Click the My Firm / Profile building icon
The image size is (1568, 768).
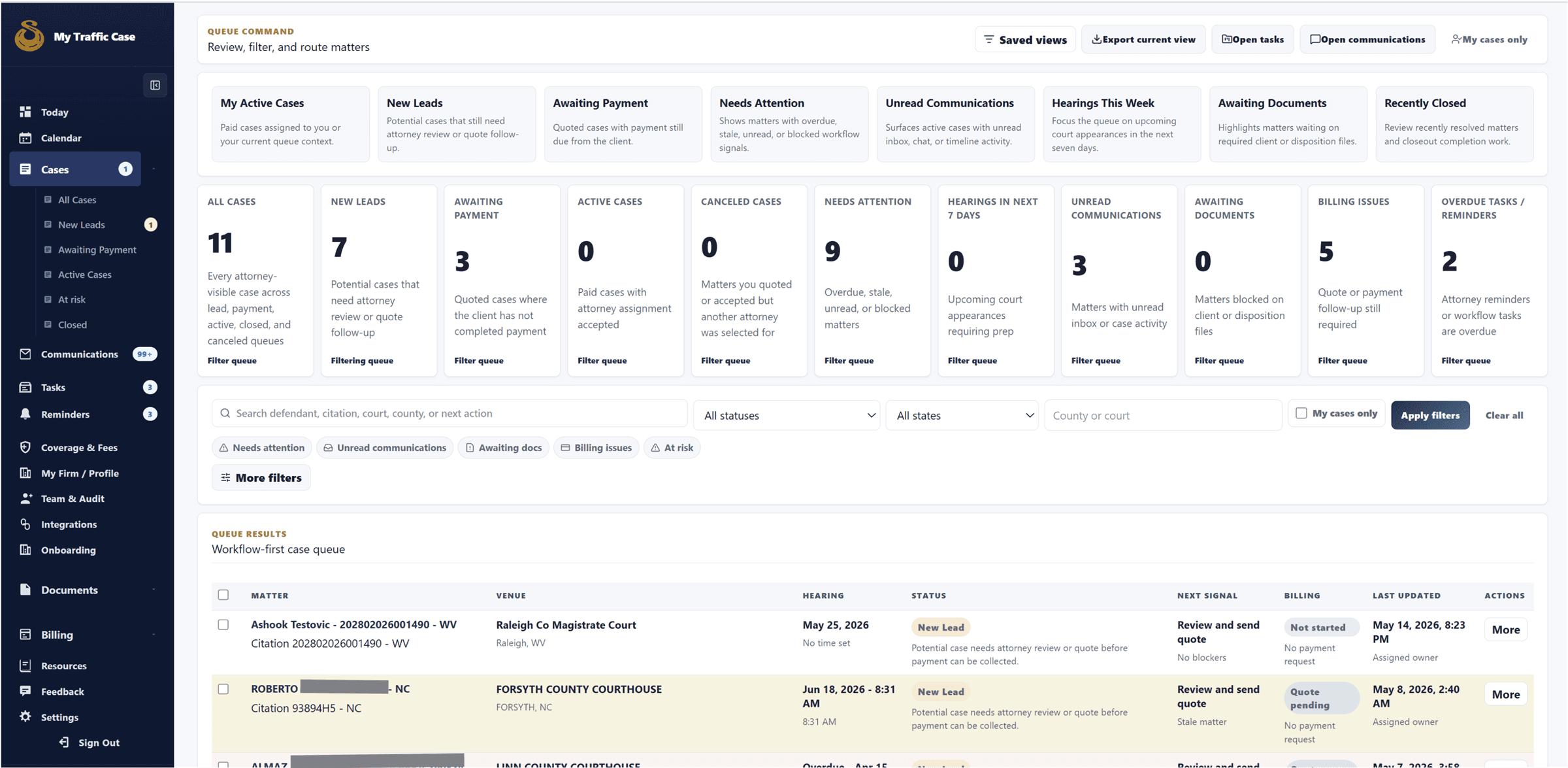[25, 473]
